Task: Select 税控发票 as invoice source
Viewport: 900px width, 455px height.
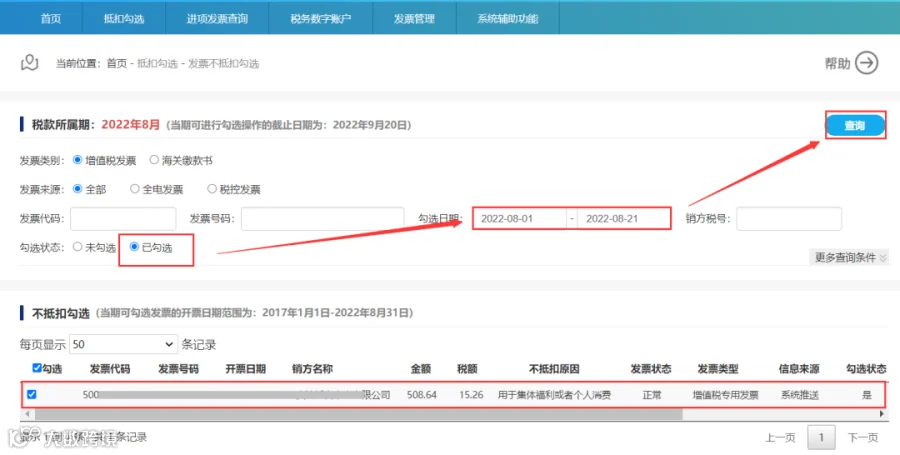Action: pyautogui.click(x=212, y=188)
